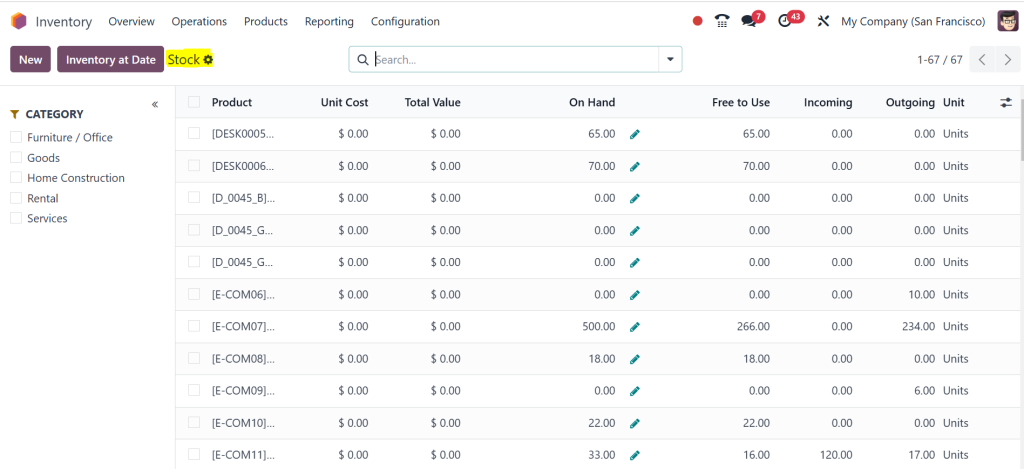This screenshot has height=469, width=1024.
Task: Edit On Hand quantity for E-COM07
Action: tap(635, 327)
